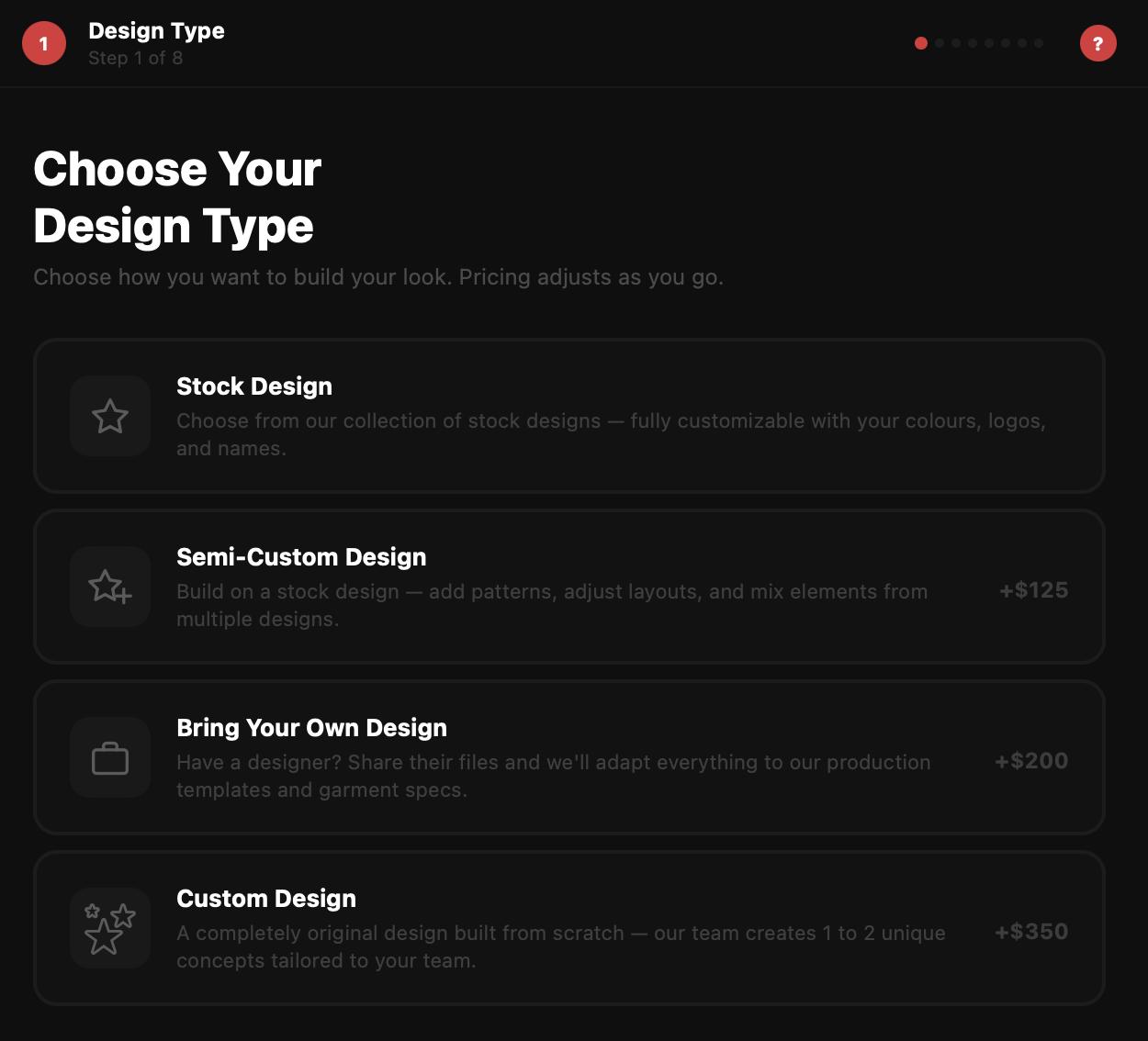Pick the Bring Your Own Design card
Screen dimensions: 1148x1041
point(569,757)
